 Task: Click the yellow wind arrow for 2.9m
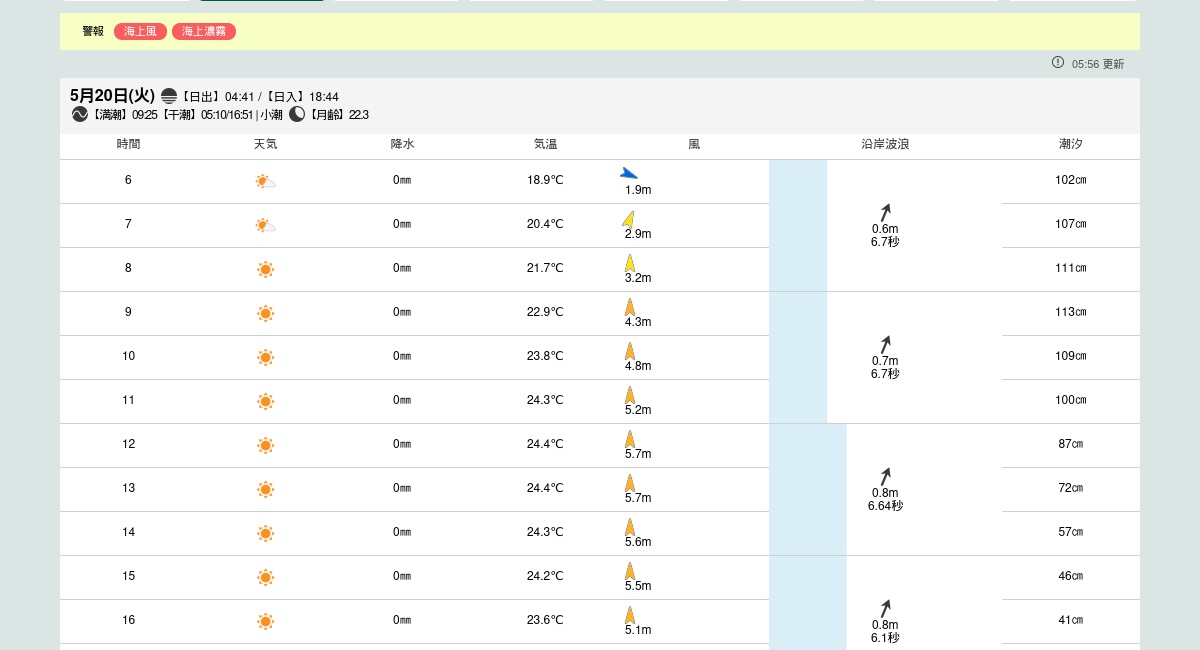pyautogui.click(x=628, y=219)
